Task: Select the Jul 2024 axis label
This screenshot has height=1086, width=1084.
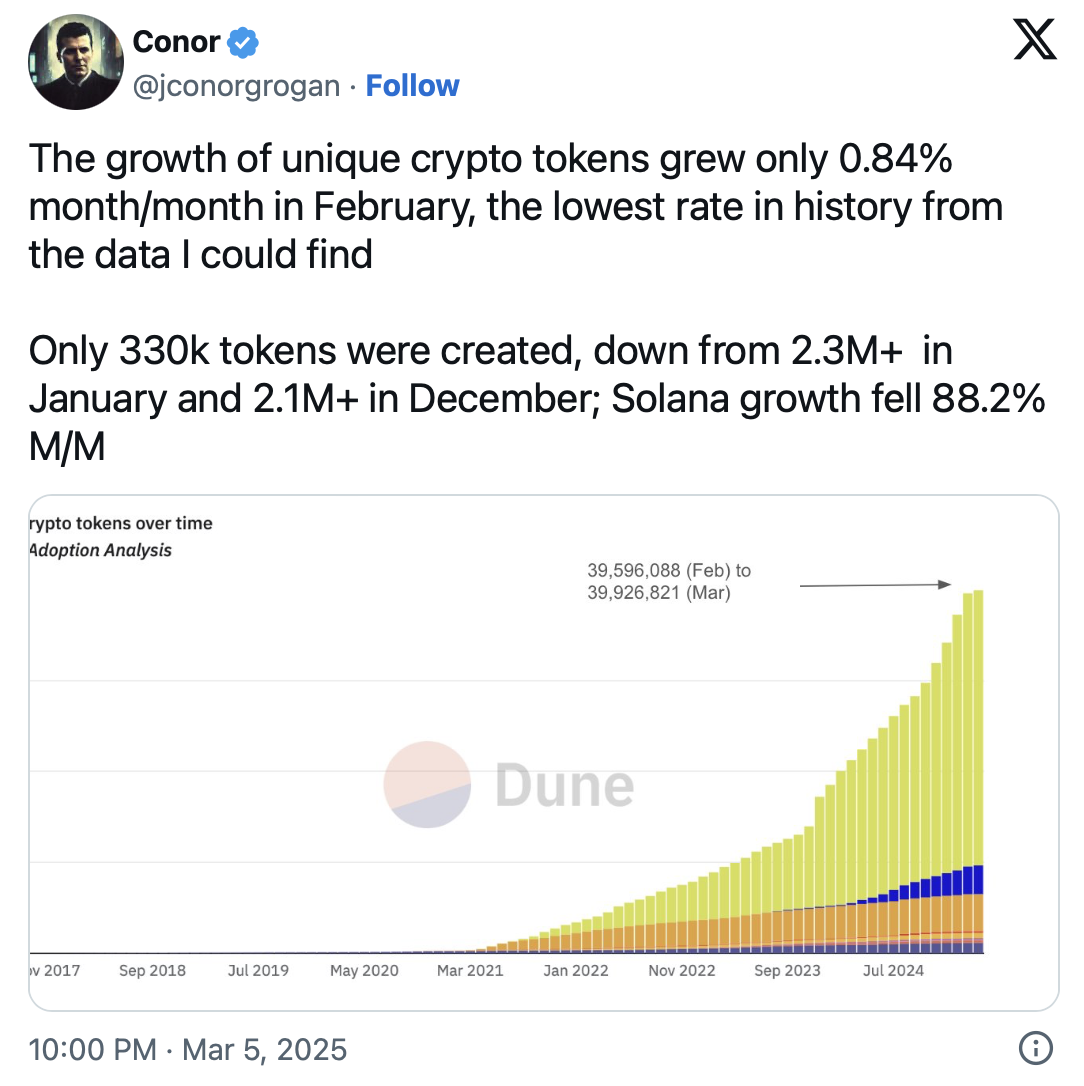Action: pos(893,971)
